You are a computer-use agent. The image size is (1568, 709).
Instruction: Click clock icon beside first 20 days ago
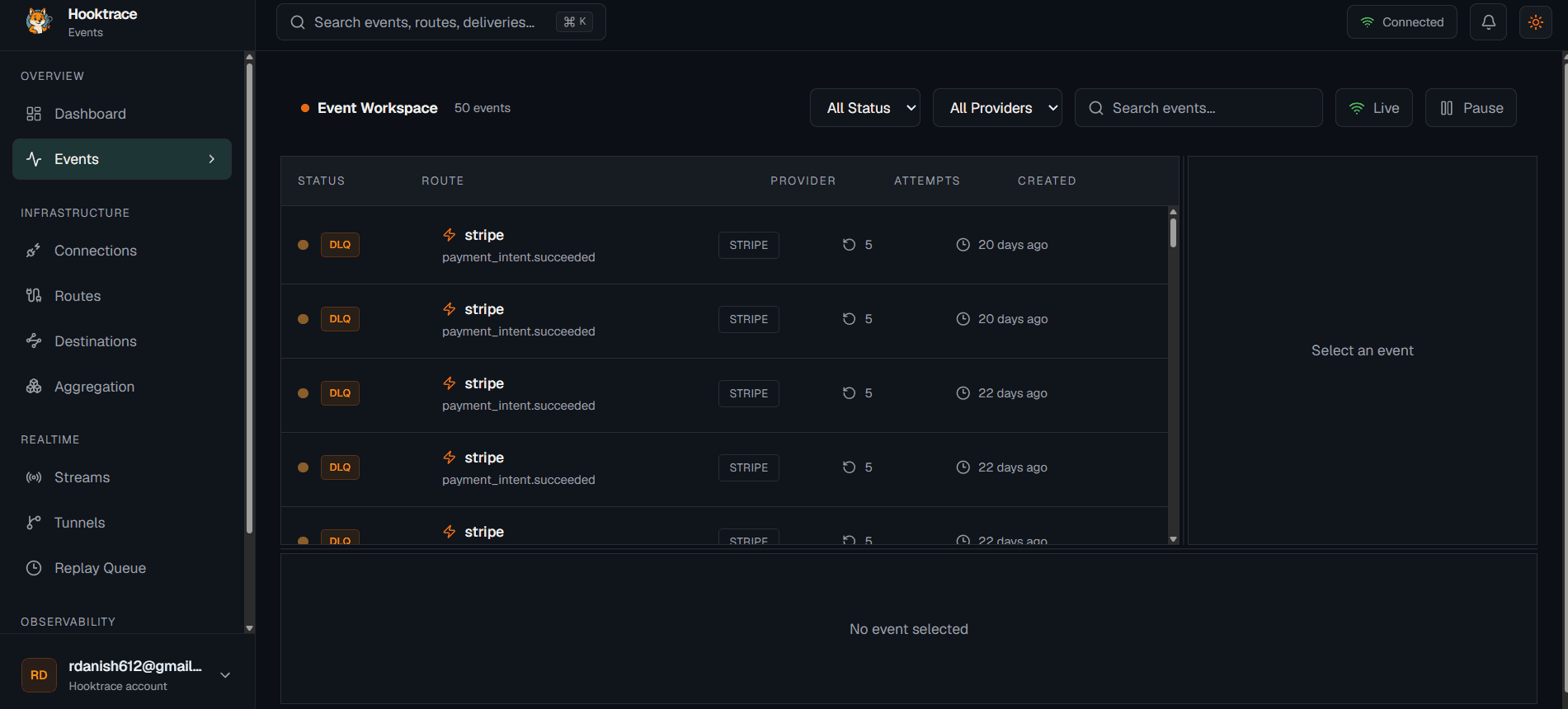click(x=963, y=245)
